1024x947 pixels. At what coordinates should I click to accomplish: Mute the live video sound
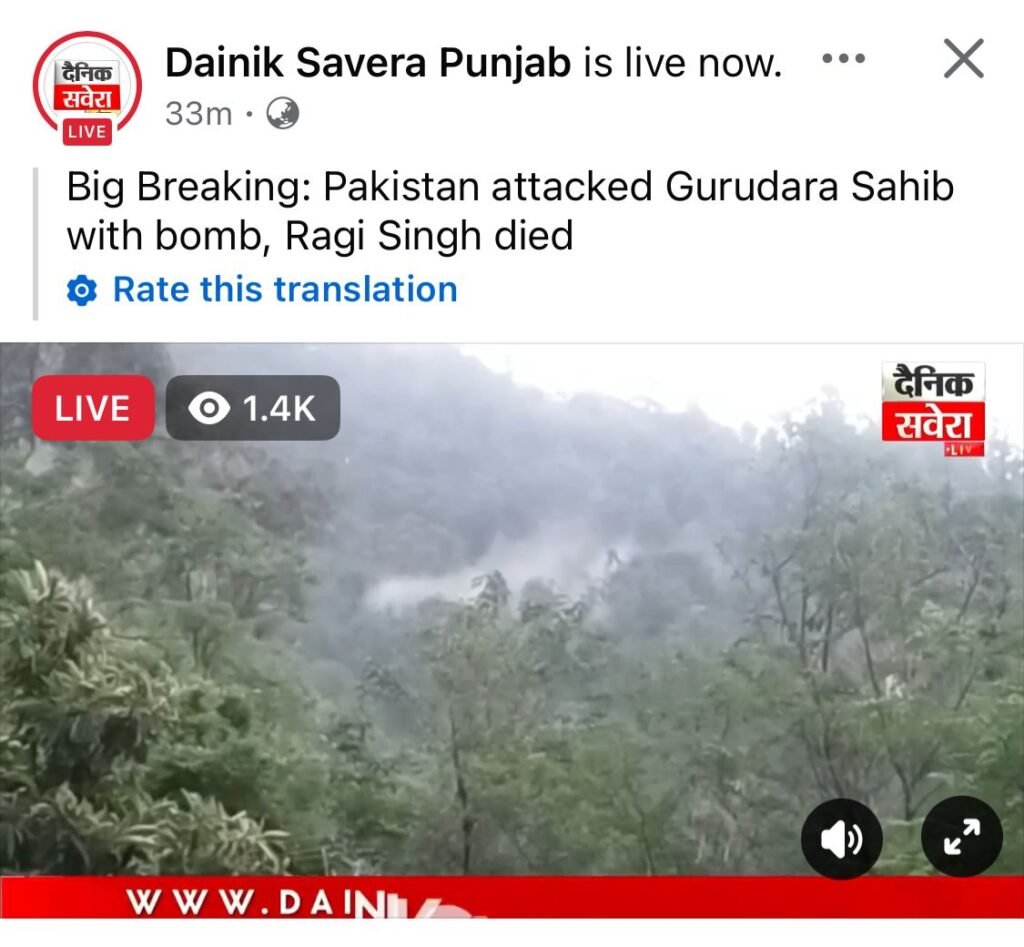pos(842,839)
